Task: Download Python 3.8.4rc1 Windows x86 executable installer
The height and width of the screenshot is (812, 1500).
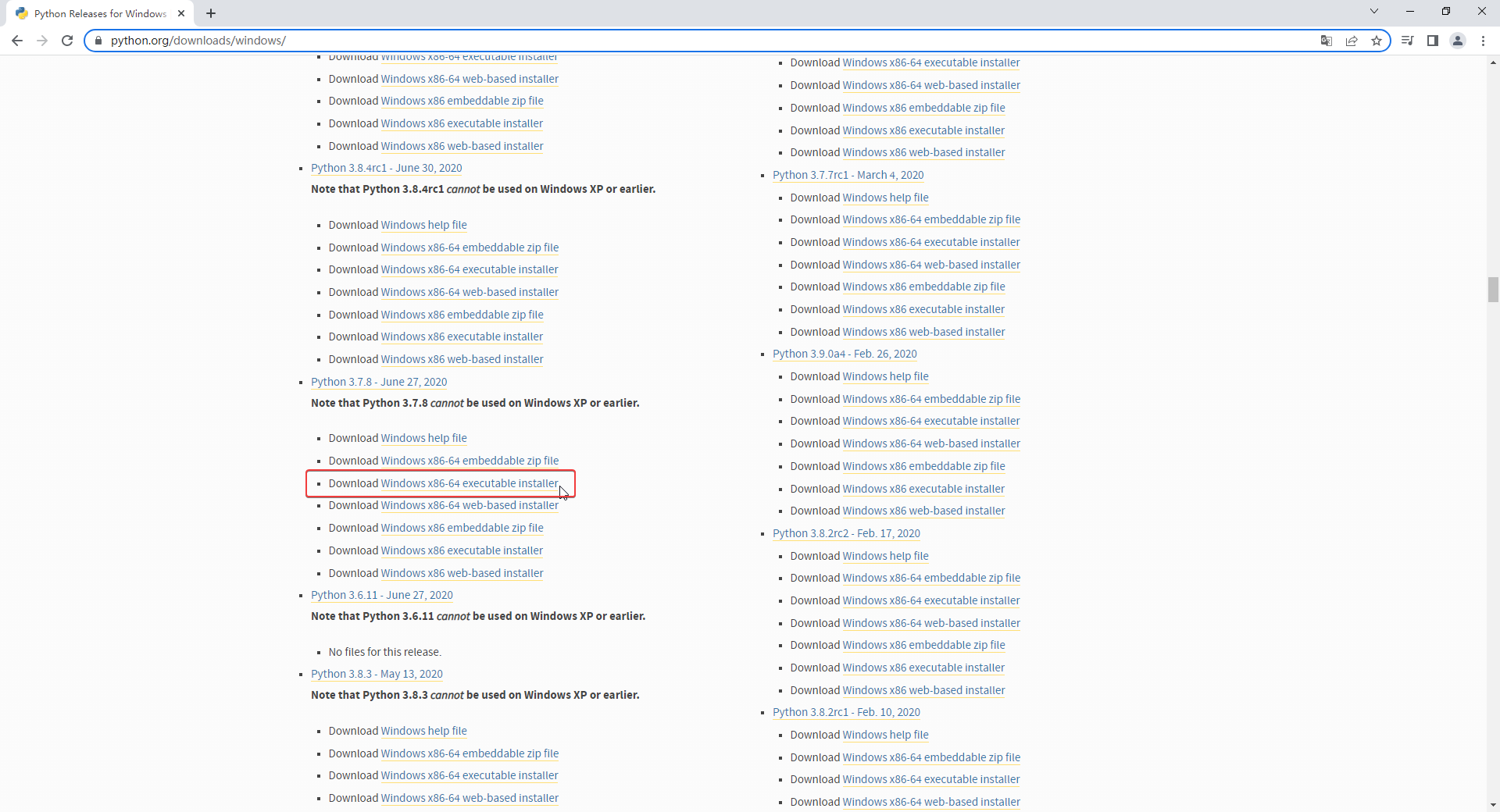Action: pos(462,337)
